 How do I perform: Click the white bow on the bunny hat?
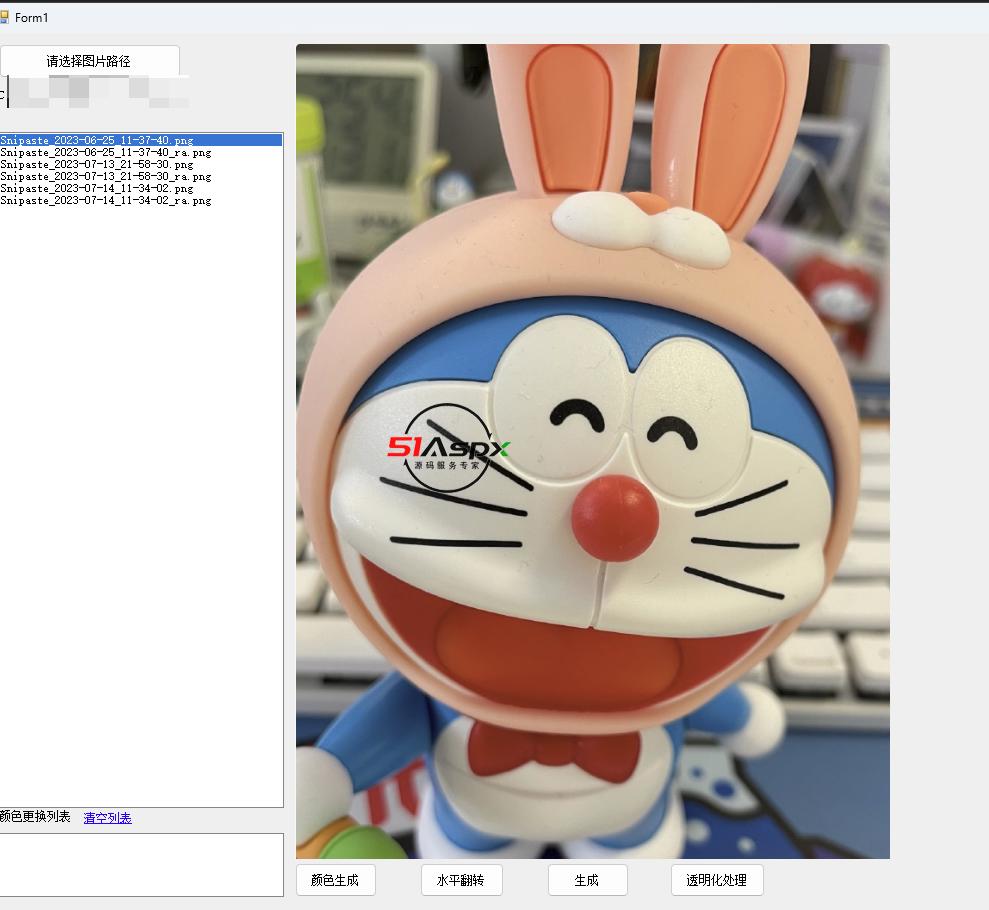[x=642, y=226]
